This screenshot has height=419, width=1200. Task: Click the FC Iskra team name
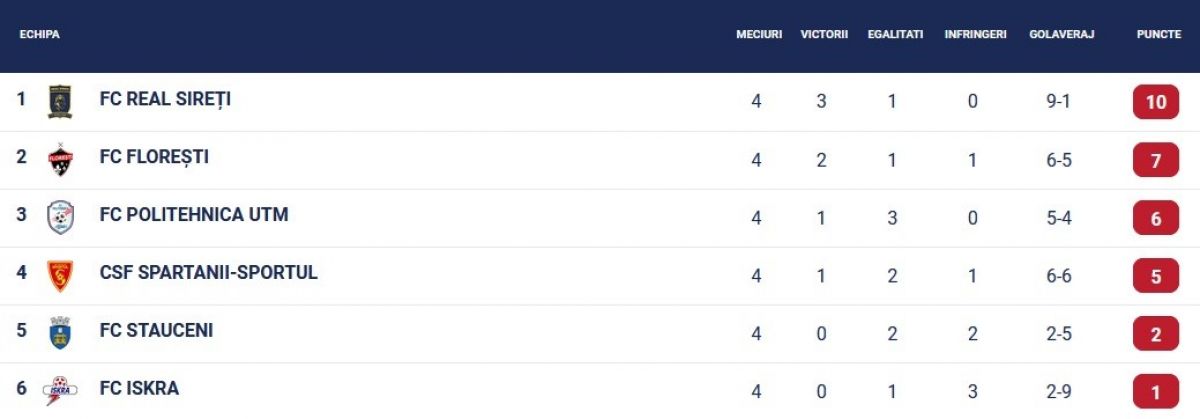[139, 388]
